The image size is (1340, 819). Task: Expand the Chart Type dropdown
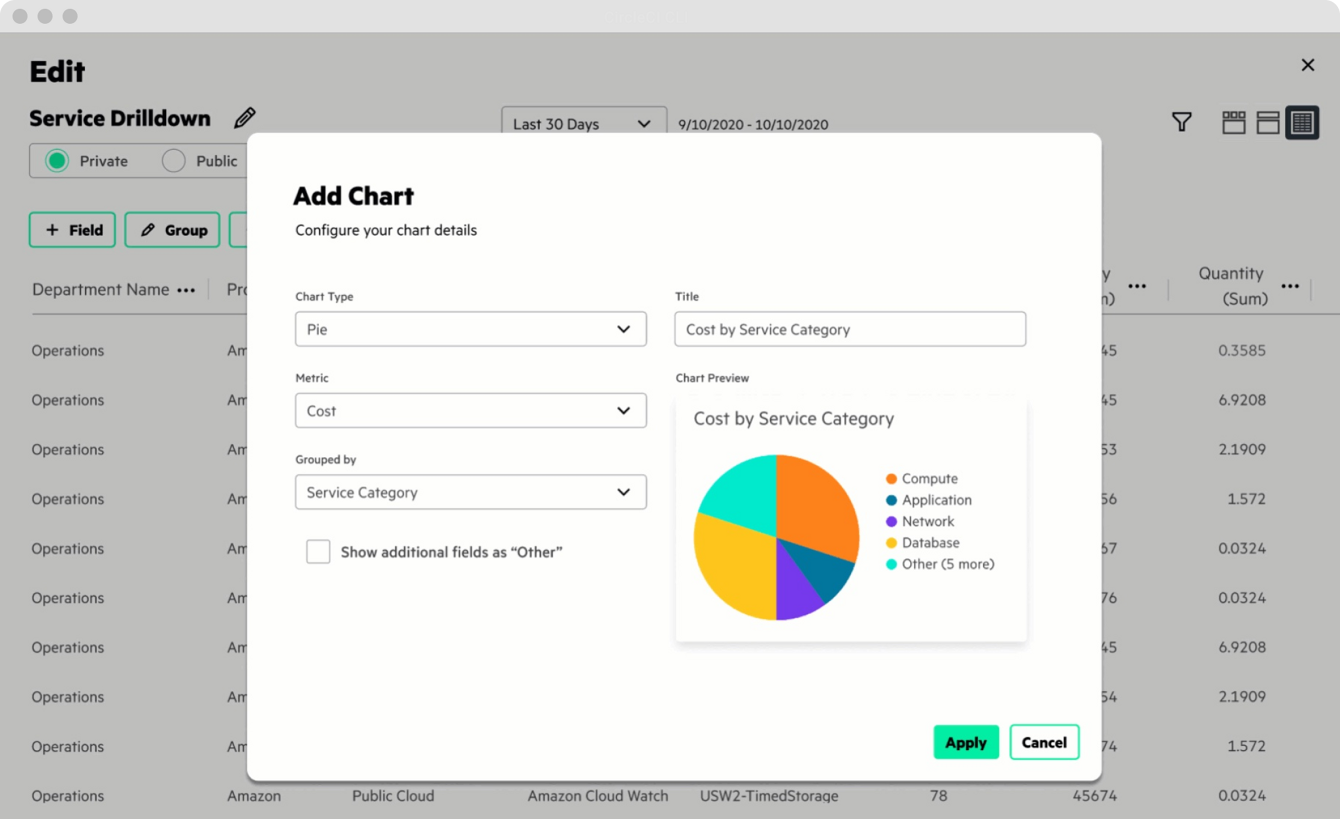tap(470, 329)
